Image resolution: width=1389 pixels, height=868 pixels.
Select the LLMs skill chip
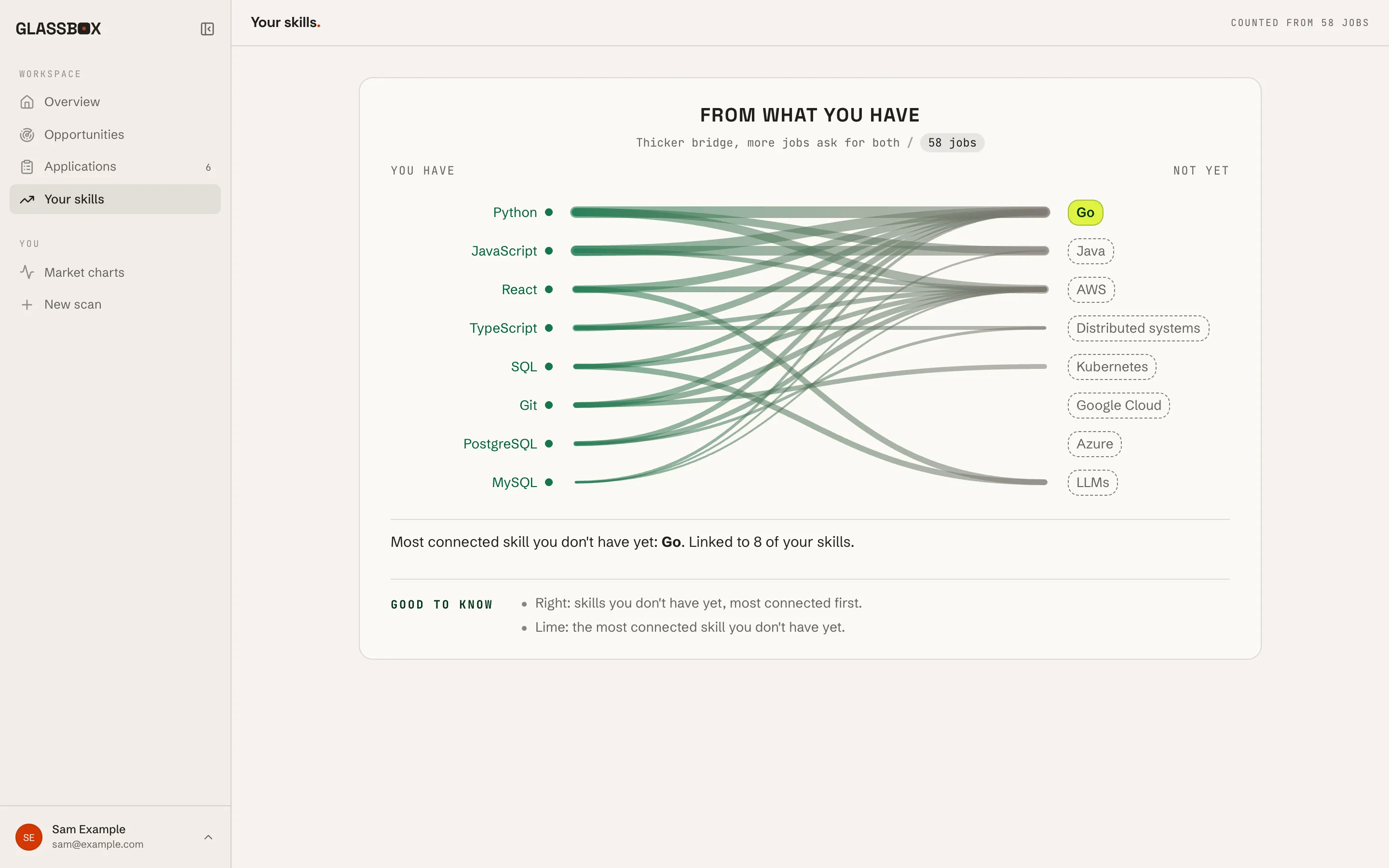1092,482
